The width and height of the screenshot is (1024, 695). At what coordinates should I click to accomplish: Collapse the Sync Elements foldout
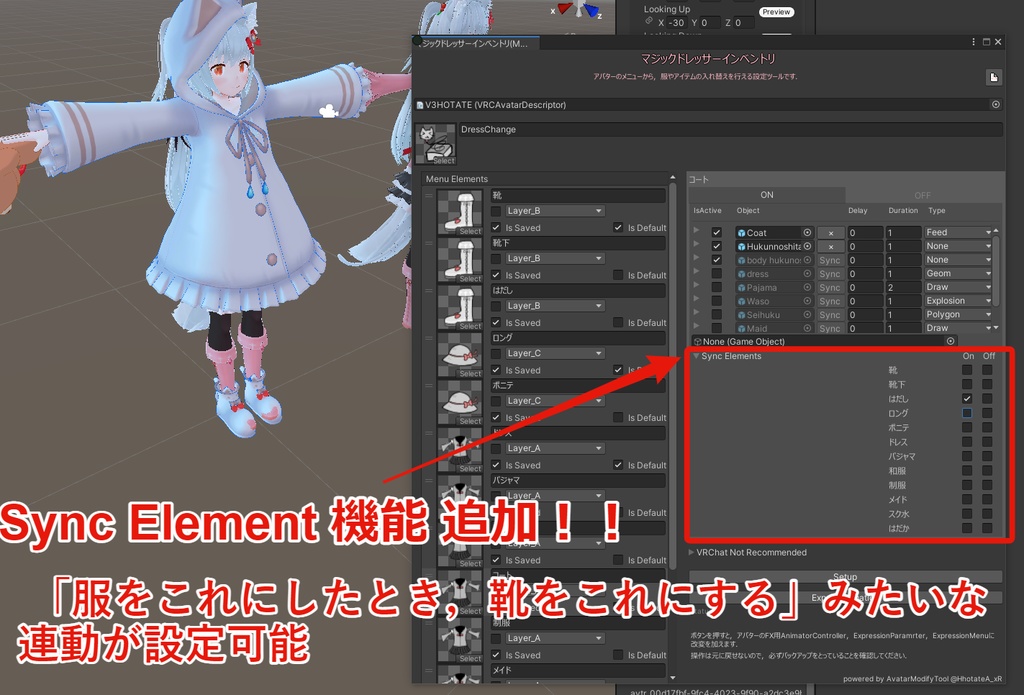(x=696, y=356)
